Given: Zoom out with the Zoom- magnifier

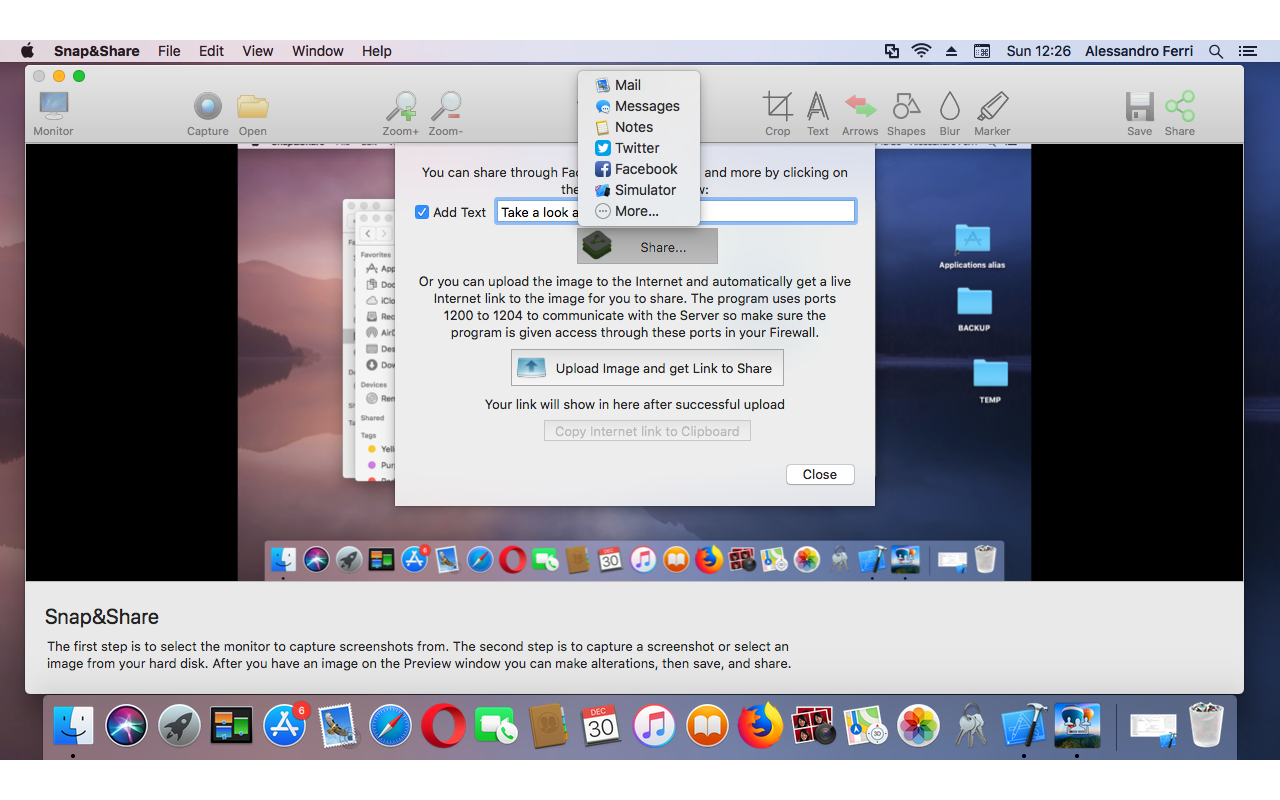Looking at the screenshot, I should click(445, 113).
